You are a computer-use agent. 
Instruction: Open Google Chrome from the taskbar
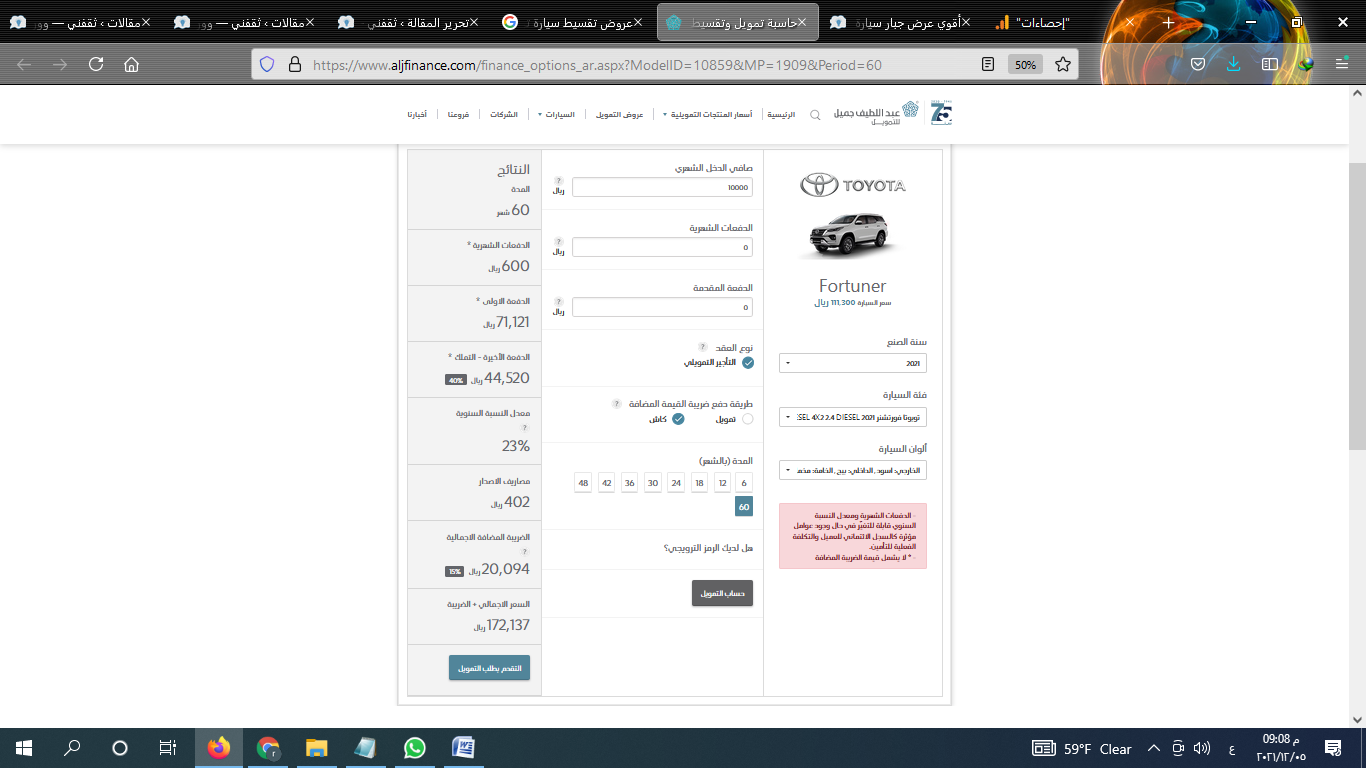tap(267, 748)
